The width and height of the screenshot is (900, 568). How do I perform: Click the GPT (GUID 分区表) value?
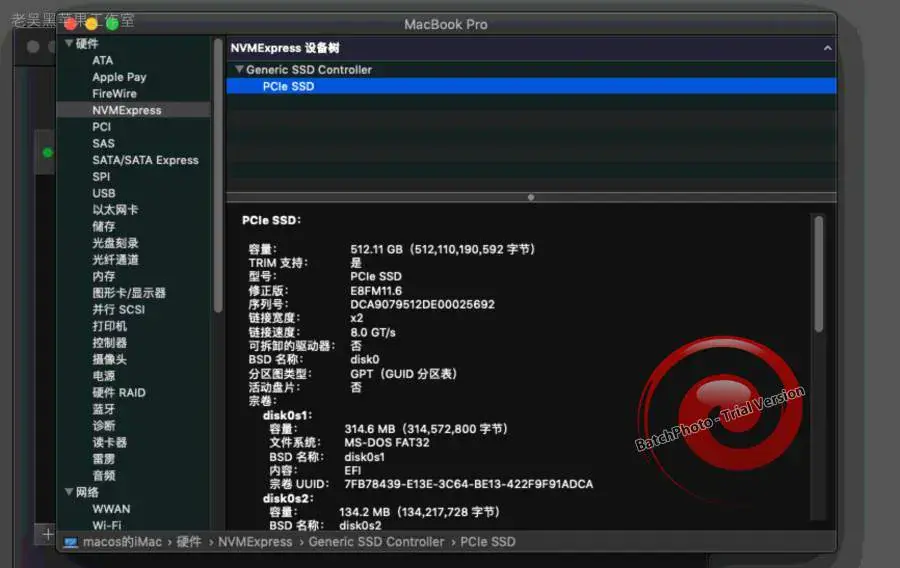pos(404,374)
